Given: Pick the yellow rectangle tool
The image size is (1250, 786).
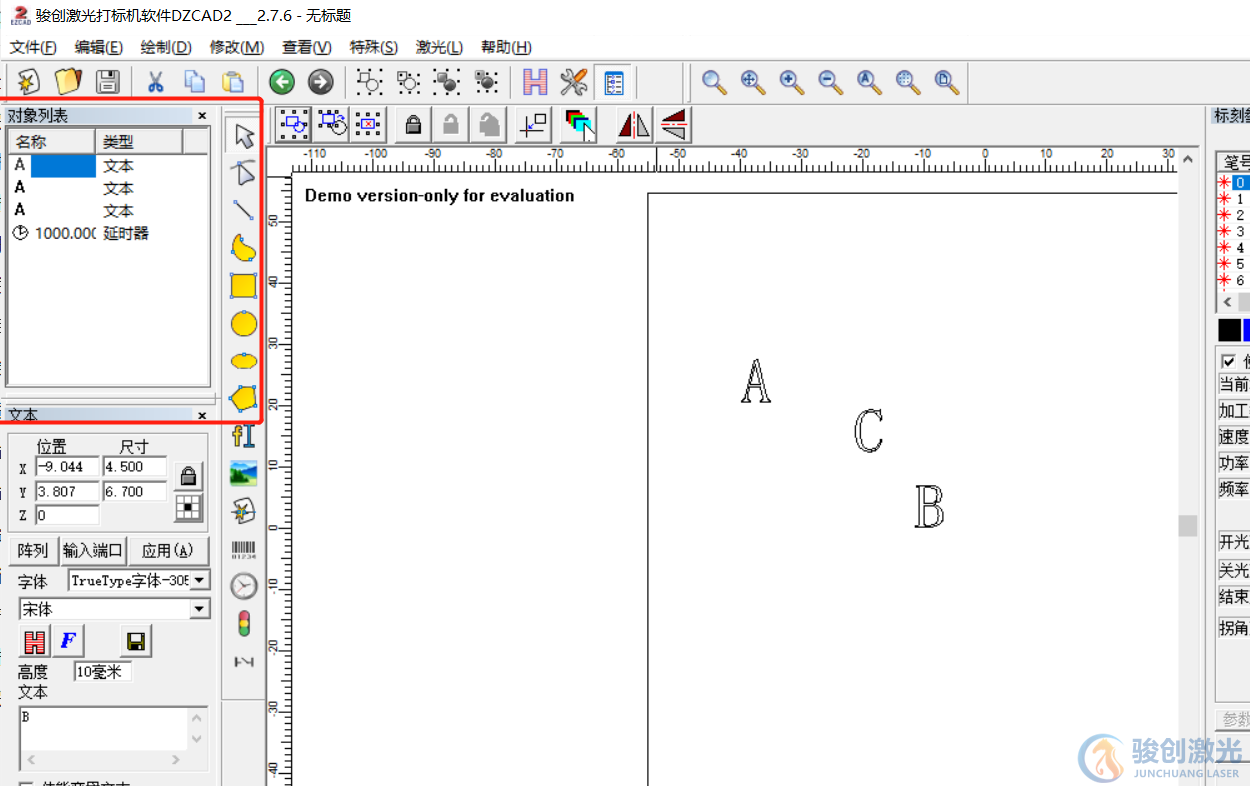Looking at the screenshot, I should [243, 286].
